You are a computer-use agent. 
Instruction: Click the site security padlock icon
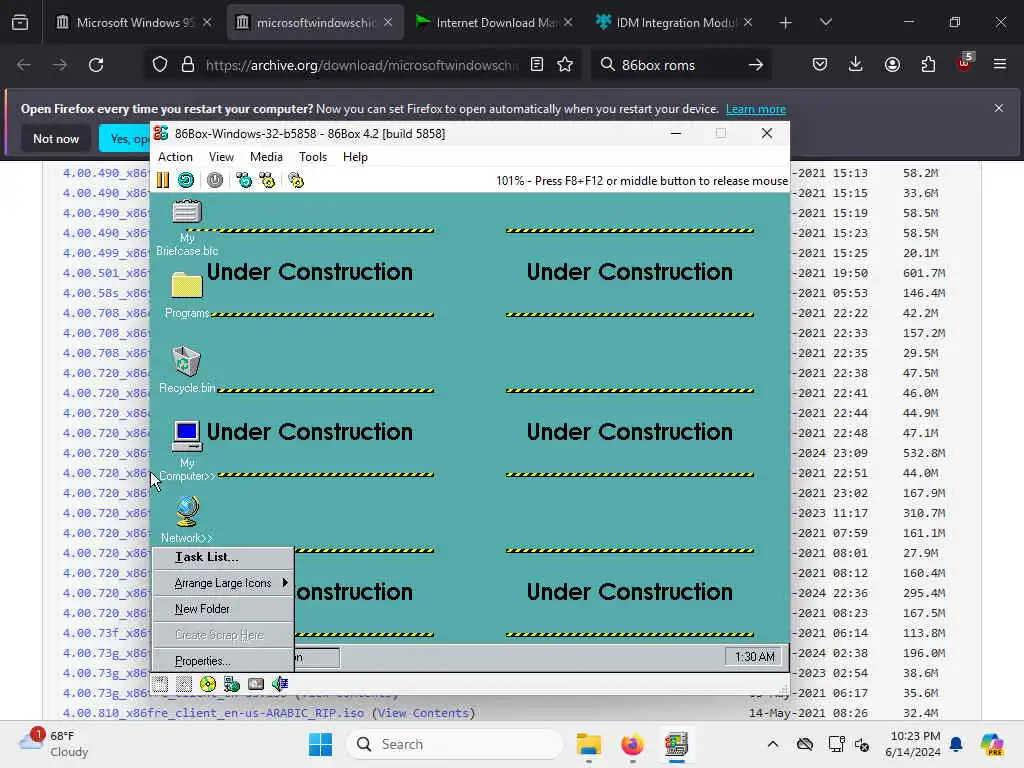point(188,65)
